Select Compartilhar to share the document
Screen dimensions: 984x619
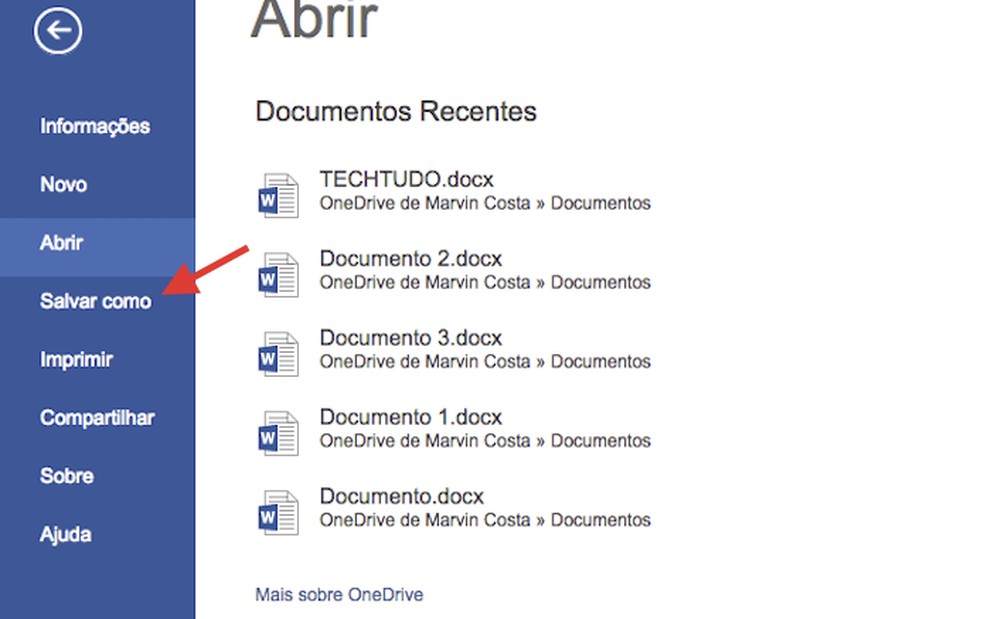pos(96,417)
